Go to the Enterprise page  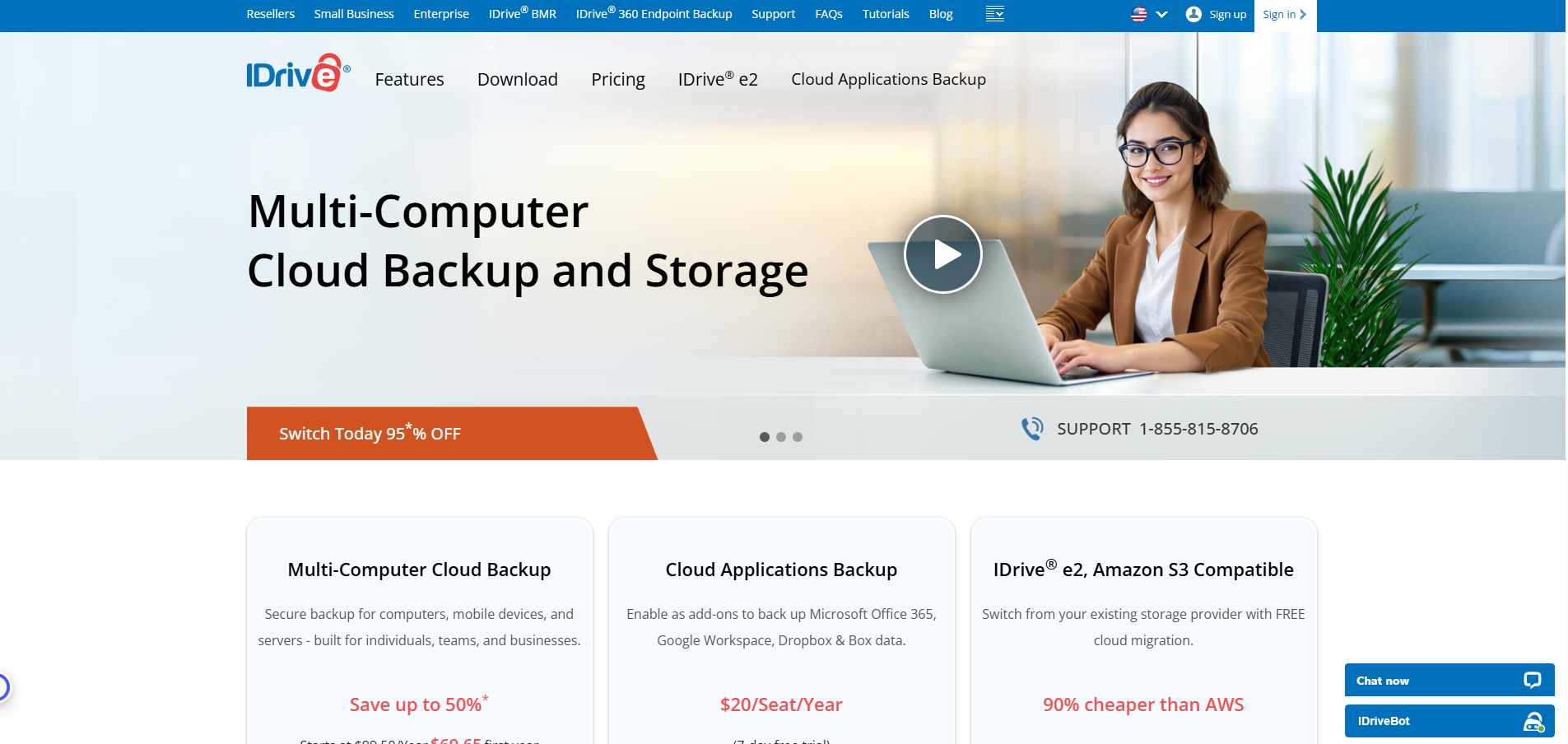[441, 14]
